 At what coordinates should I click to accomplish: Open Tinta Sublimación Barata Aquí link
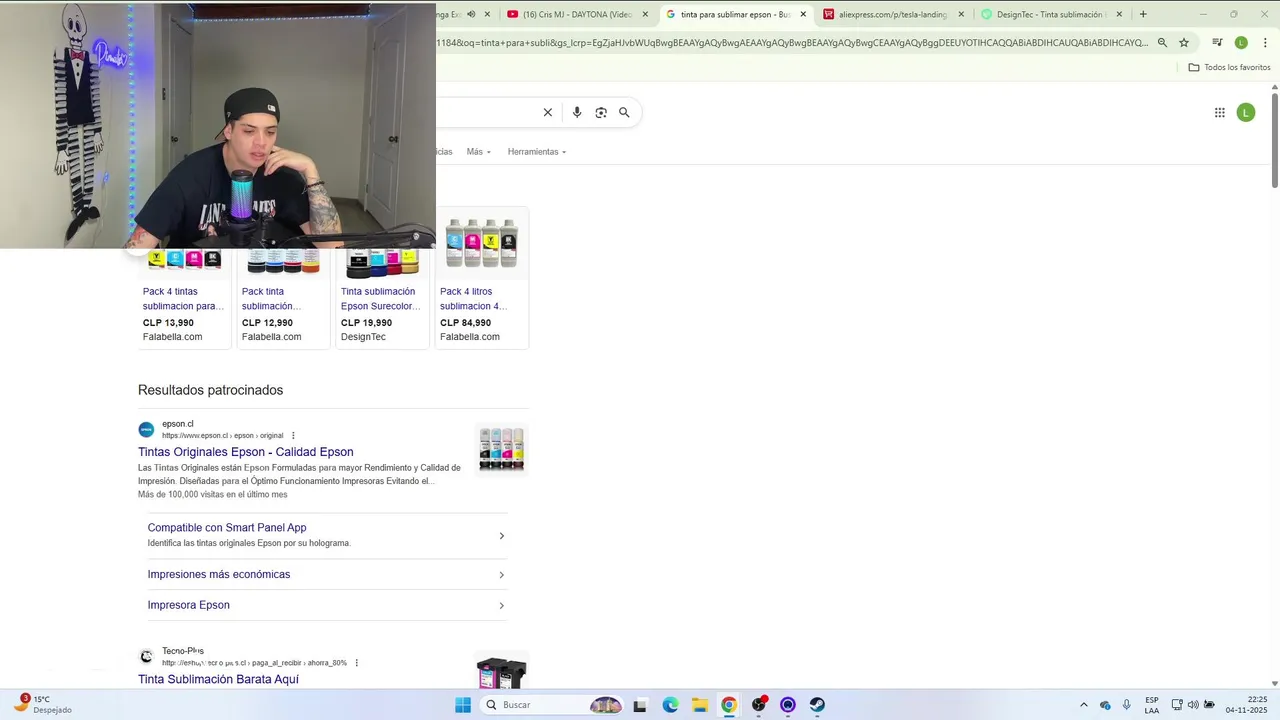(218, 679)
